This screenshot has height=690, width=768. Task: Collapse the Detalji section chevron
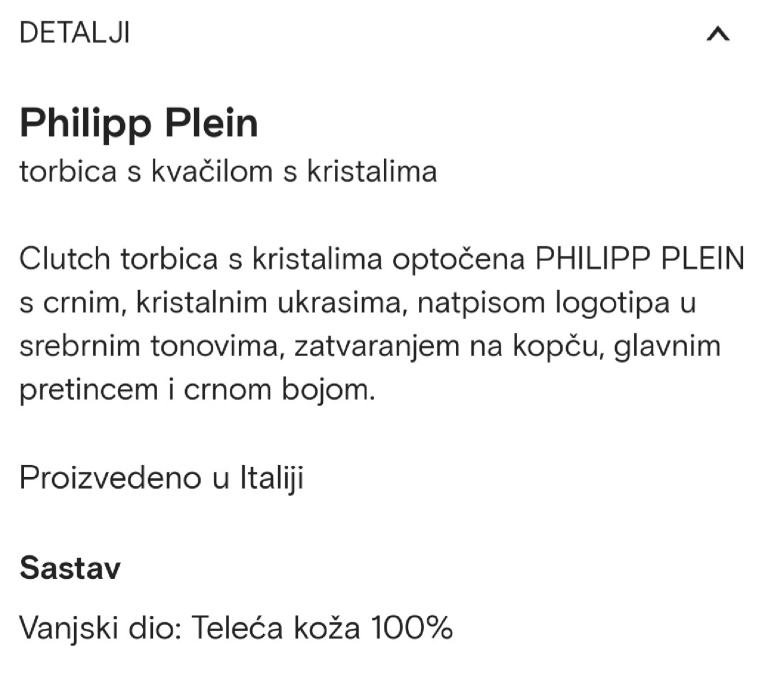coord(718,35)
